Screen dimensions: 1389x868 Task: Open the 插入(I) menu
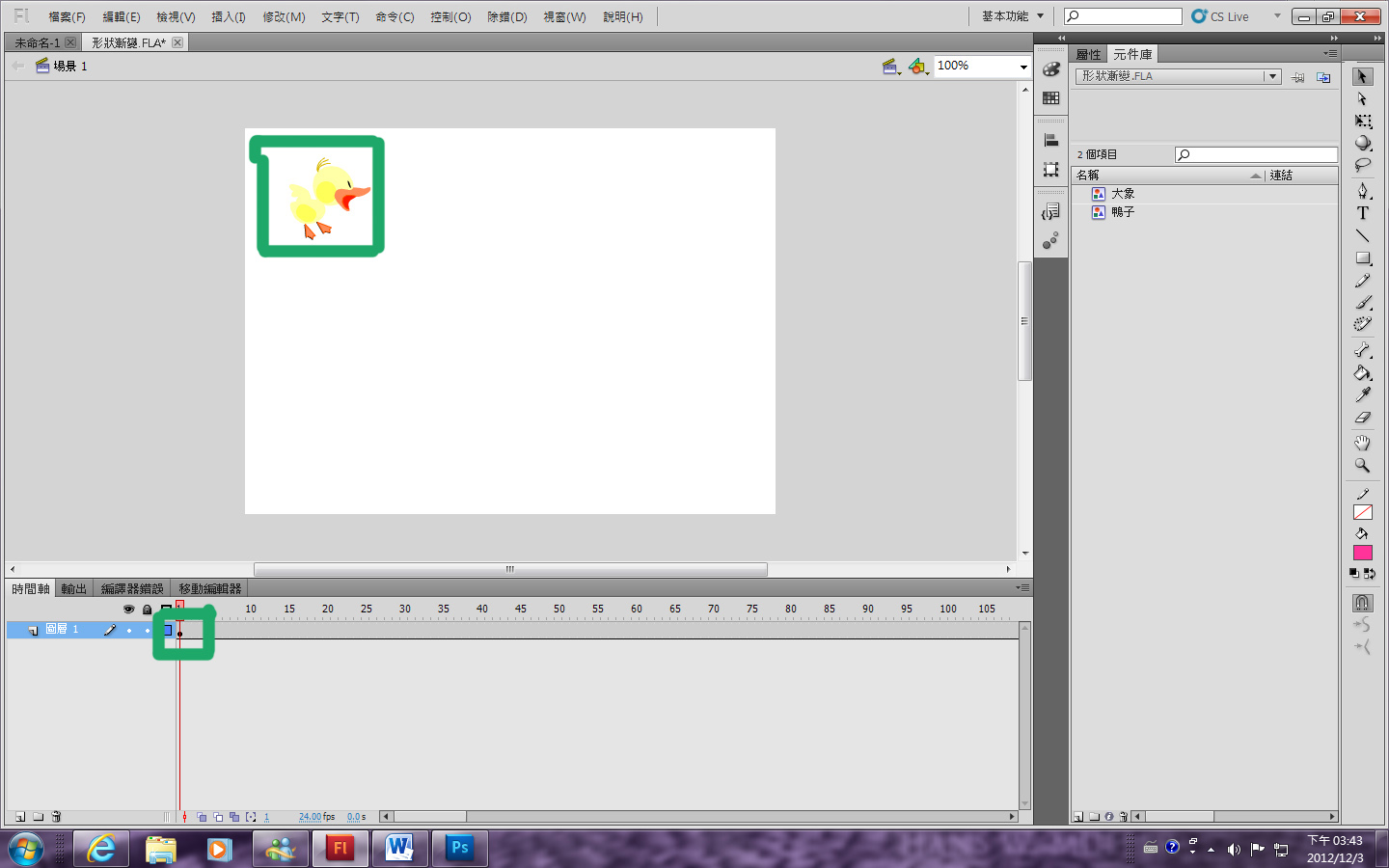click(x=229, y=17)
